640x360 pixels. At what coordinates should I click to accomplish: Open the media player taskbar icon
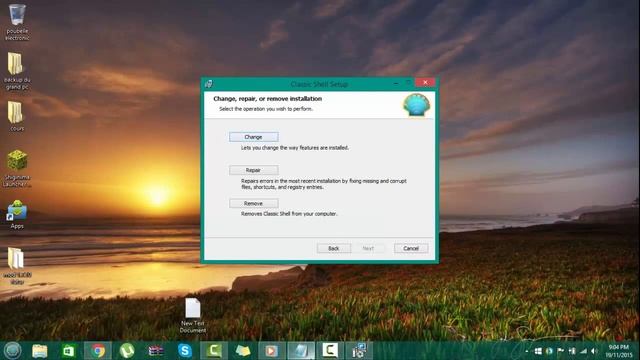(271, 351)
